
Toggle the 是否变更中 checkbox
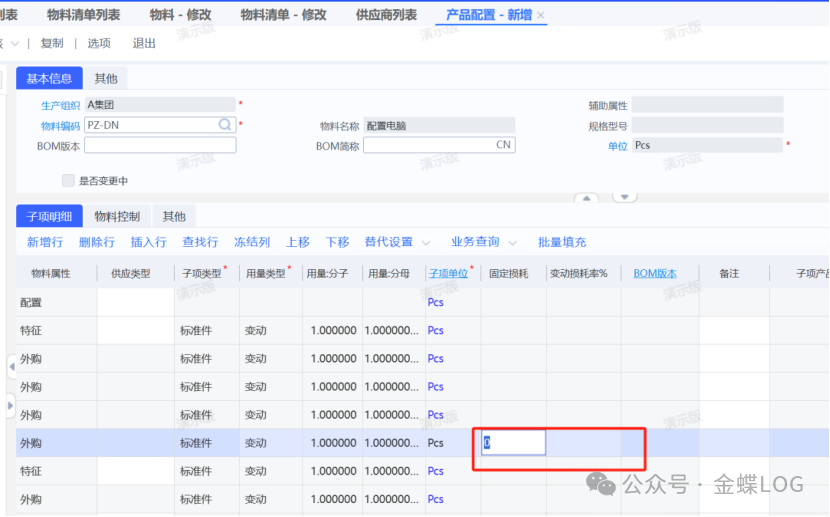coord(68,181)
